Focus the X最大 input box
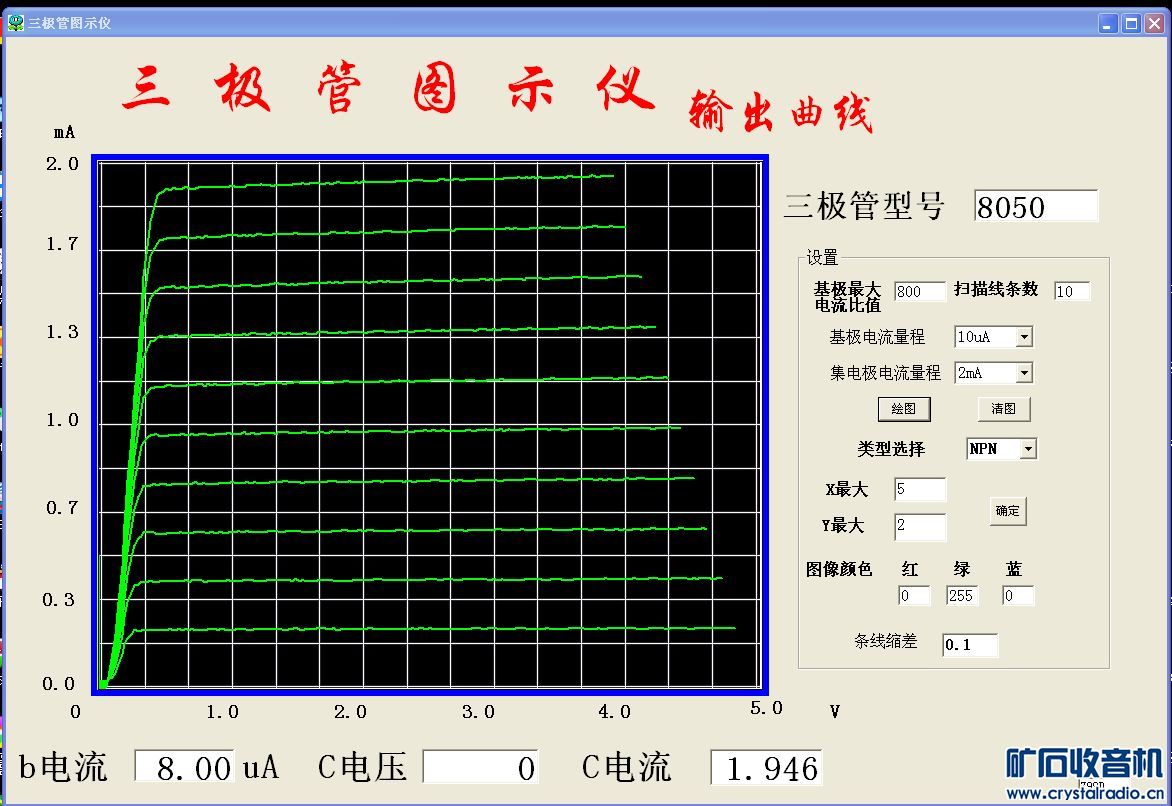 pyautogui.click(x=919, y=489)
